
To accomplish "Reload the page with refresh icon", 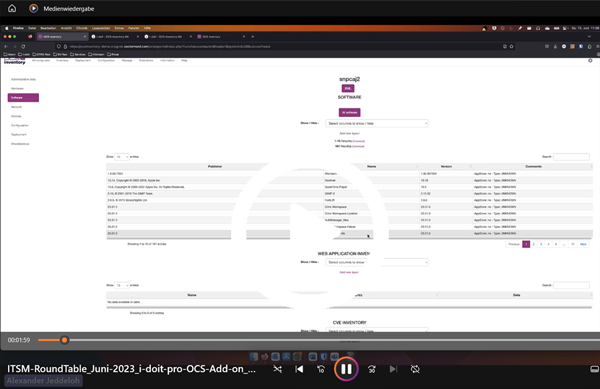I will [23, 46].
